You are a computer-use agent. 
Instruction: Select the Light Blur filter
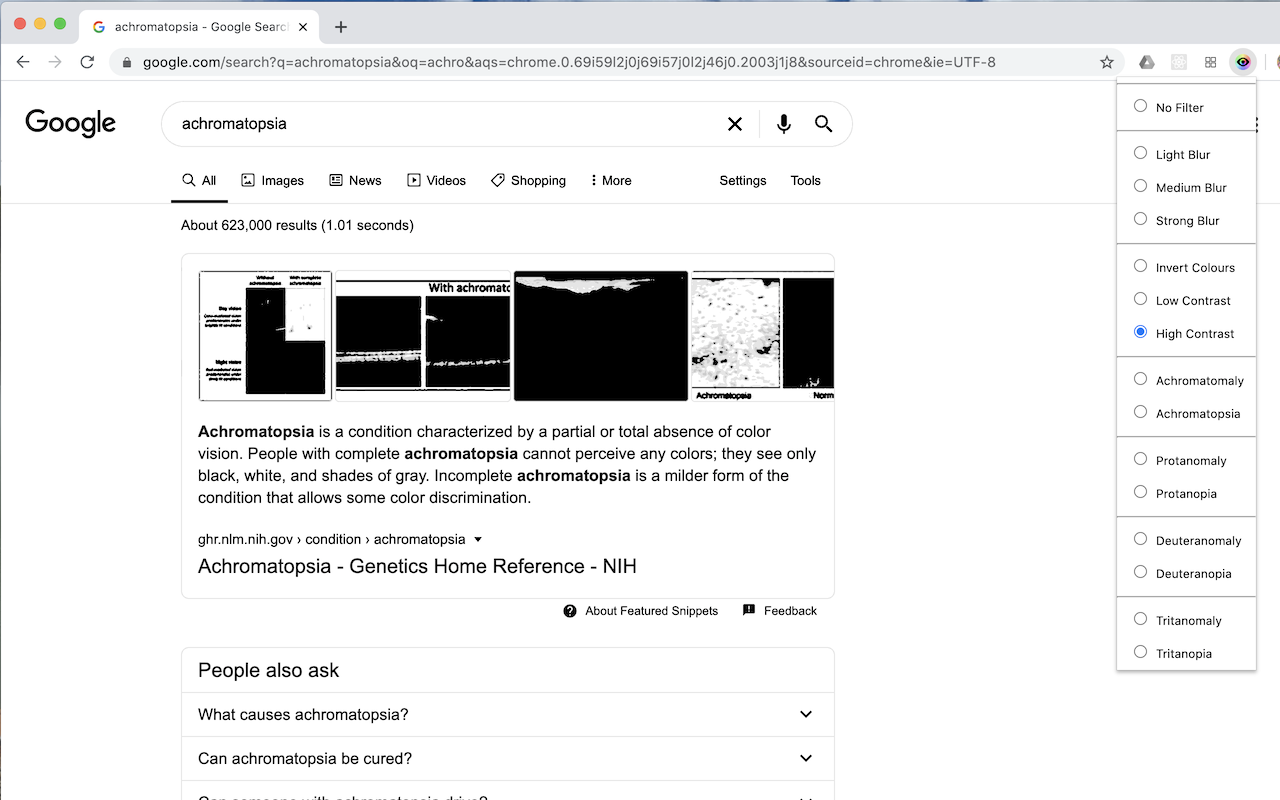[1140, 153]
